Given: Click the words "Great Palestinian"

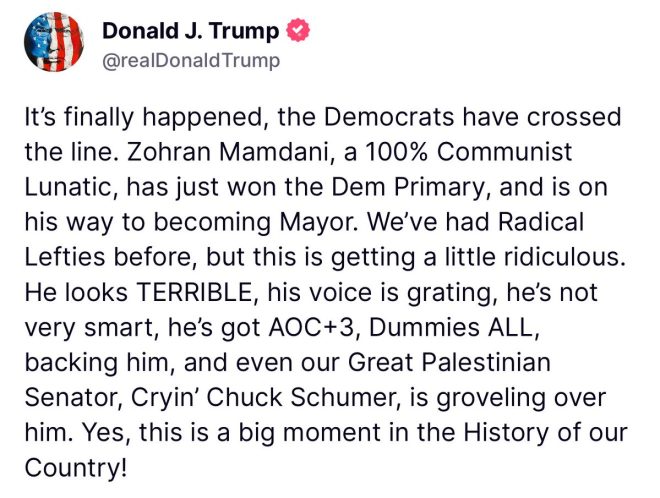Looking at the screenshot, I should click(x=450, y=362).
